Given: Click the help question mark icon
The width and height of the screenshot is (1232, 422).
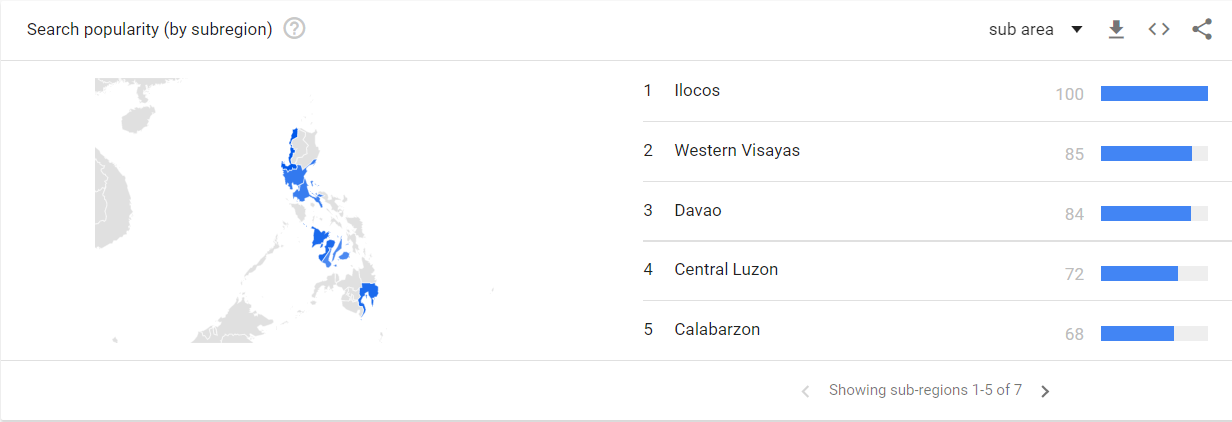Looking at the screenshot, I should 294,29.
